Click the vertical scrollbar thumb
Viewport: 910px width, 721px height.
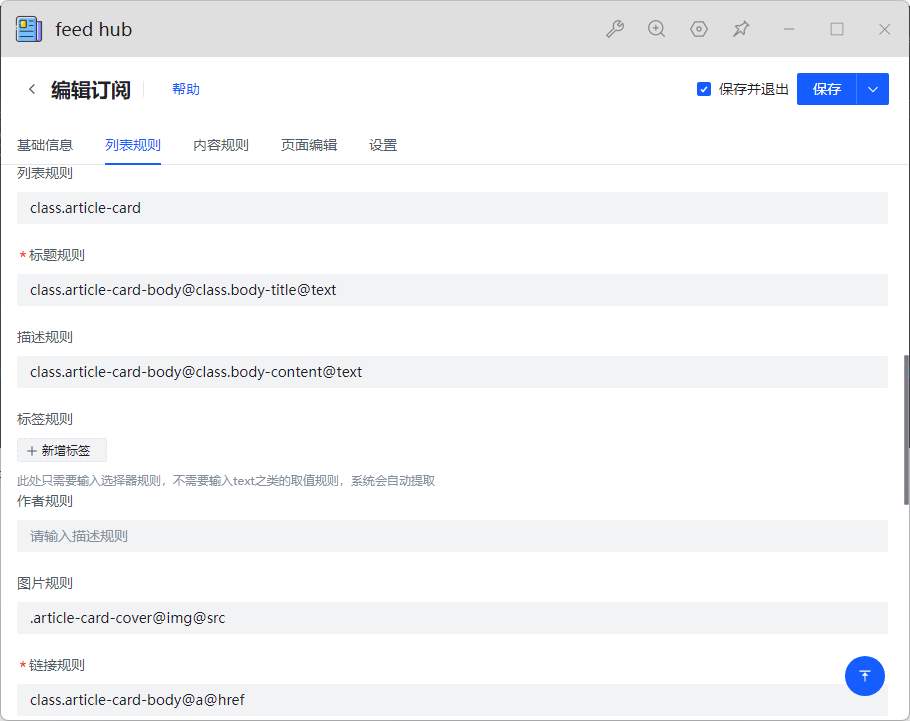click(907, 430)
